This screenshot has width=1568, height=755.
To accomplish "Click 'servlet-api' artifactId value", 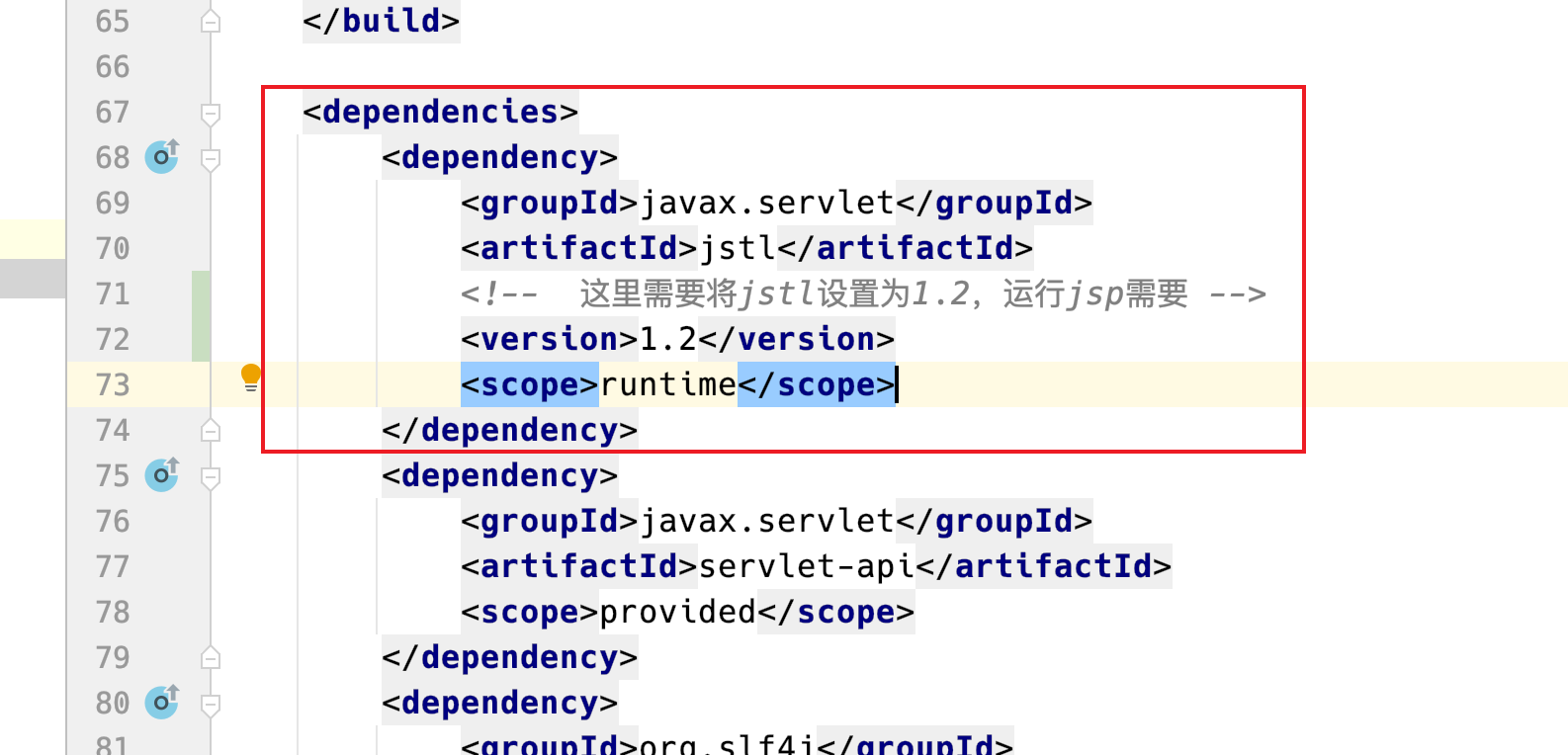I will tap(807, 566).
